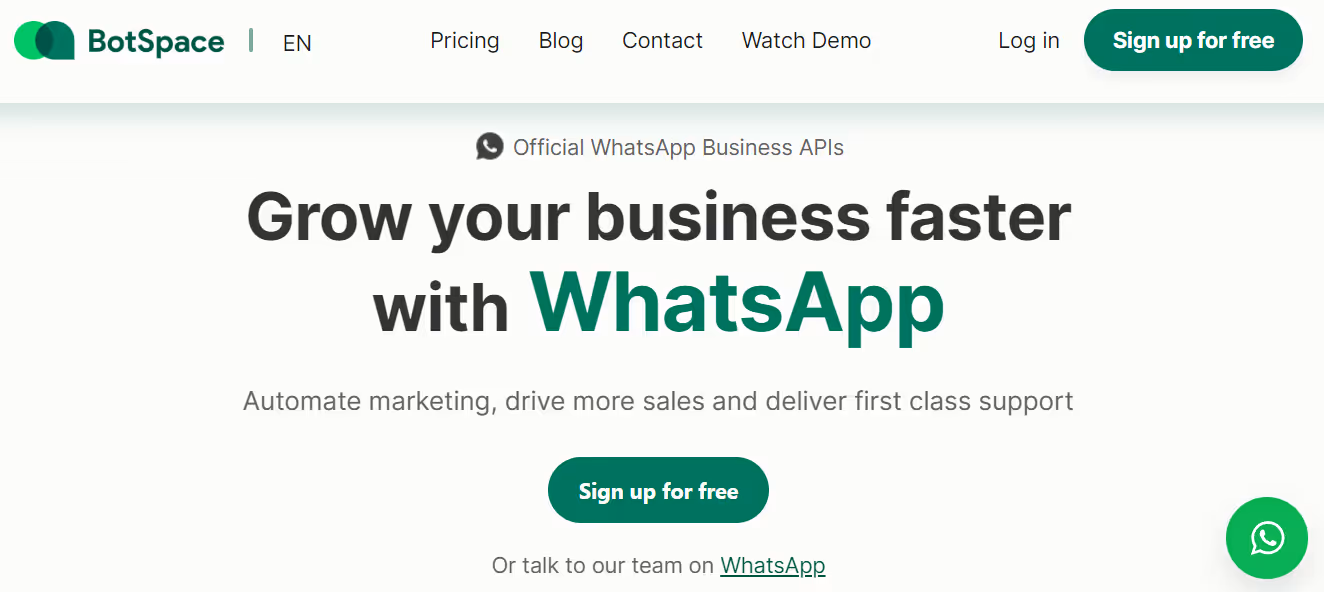Viewport: 1324px width, 592px height.
Task: Click the vertical divider beside the EN selector
Action: click(x=251, y=41)
